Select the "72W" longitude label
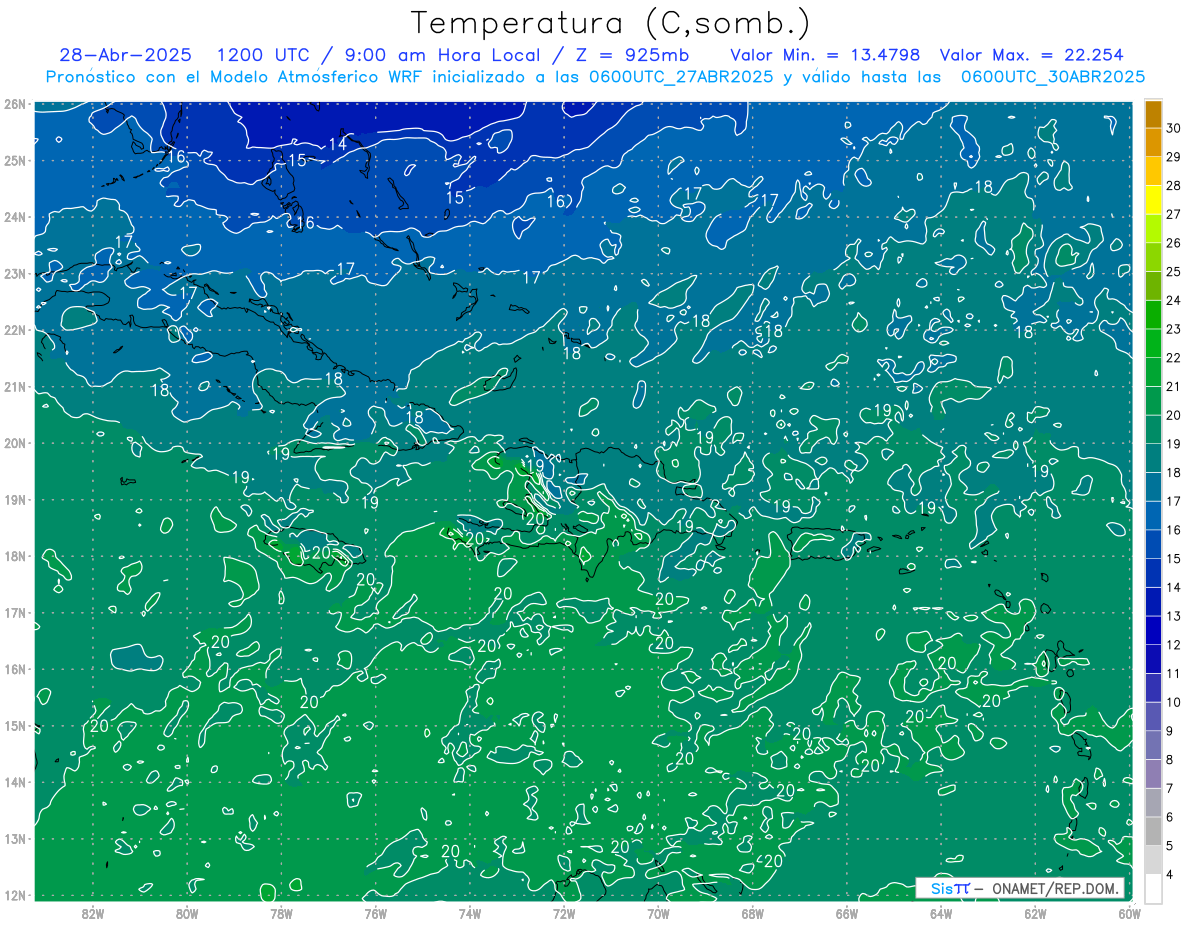The height and width of the screenshot is (927, 1200). (x=564, y=912)
